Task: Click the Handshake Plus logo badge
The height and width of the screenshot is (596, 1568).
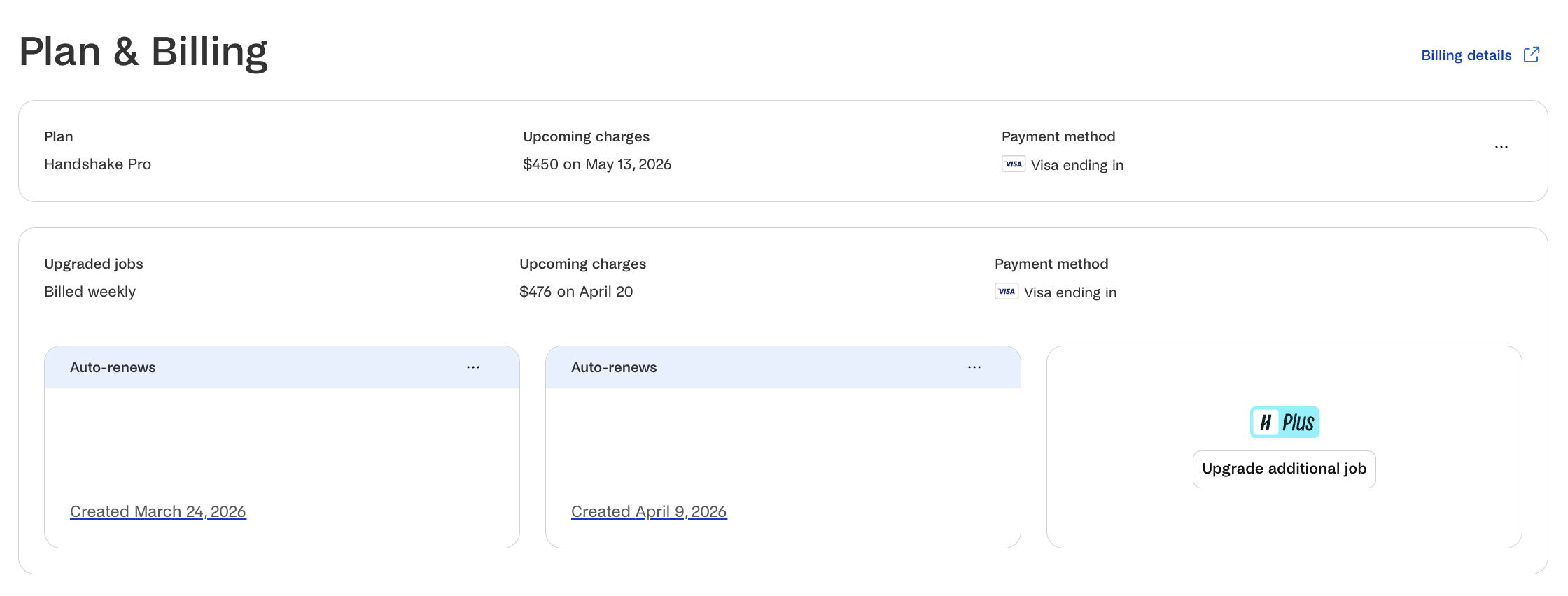Action: pos(1284,423)
